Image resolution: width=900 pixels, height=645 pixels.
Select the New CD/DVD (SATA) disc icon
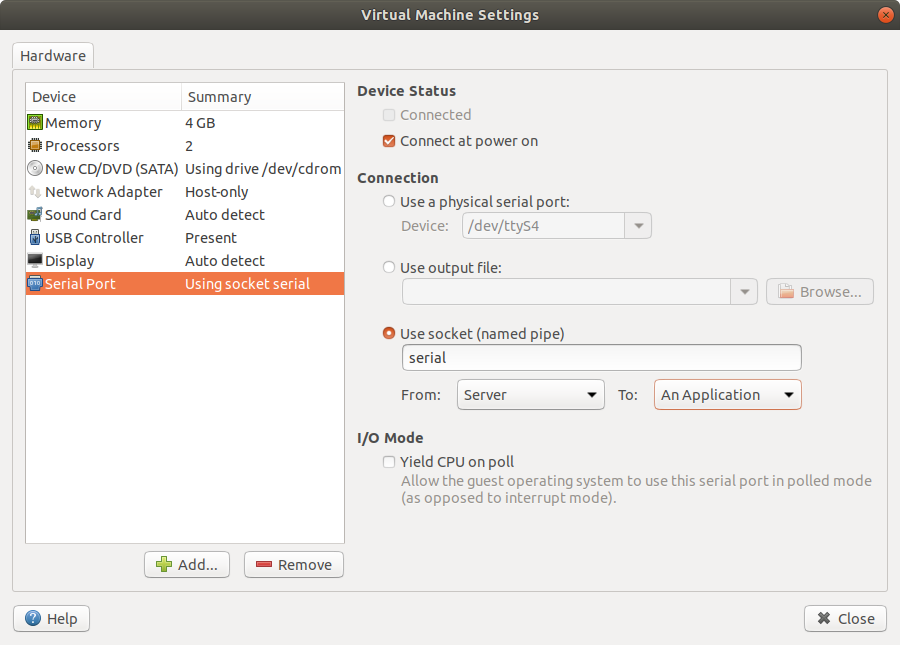tap(35, 168)
